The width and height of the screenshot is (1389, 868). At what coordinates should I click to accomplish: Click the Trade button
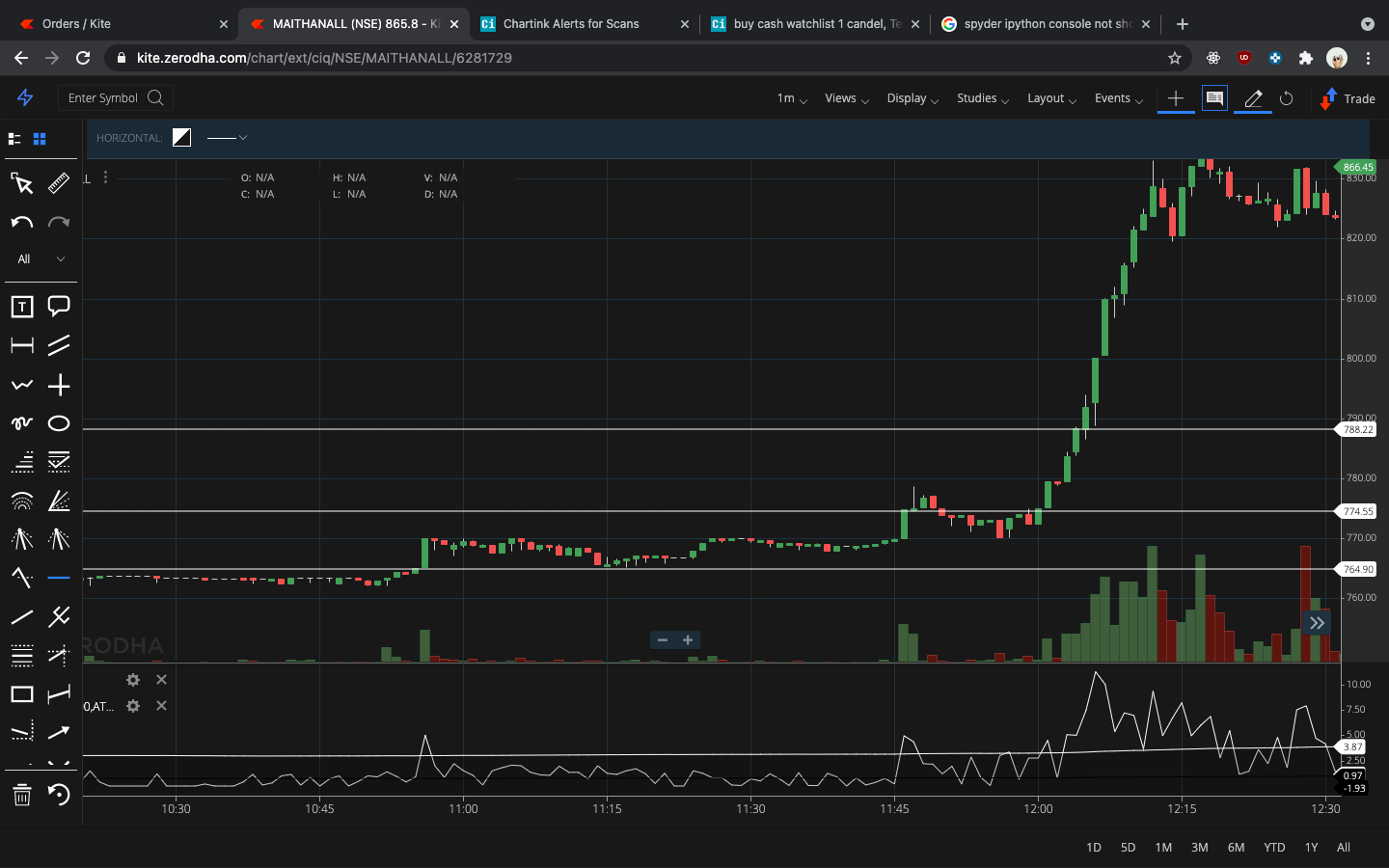pos(1348,98)
